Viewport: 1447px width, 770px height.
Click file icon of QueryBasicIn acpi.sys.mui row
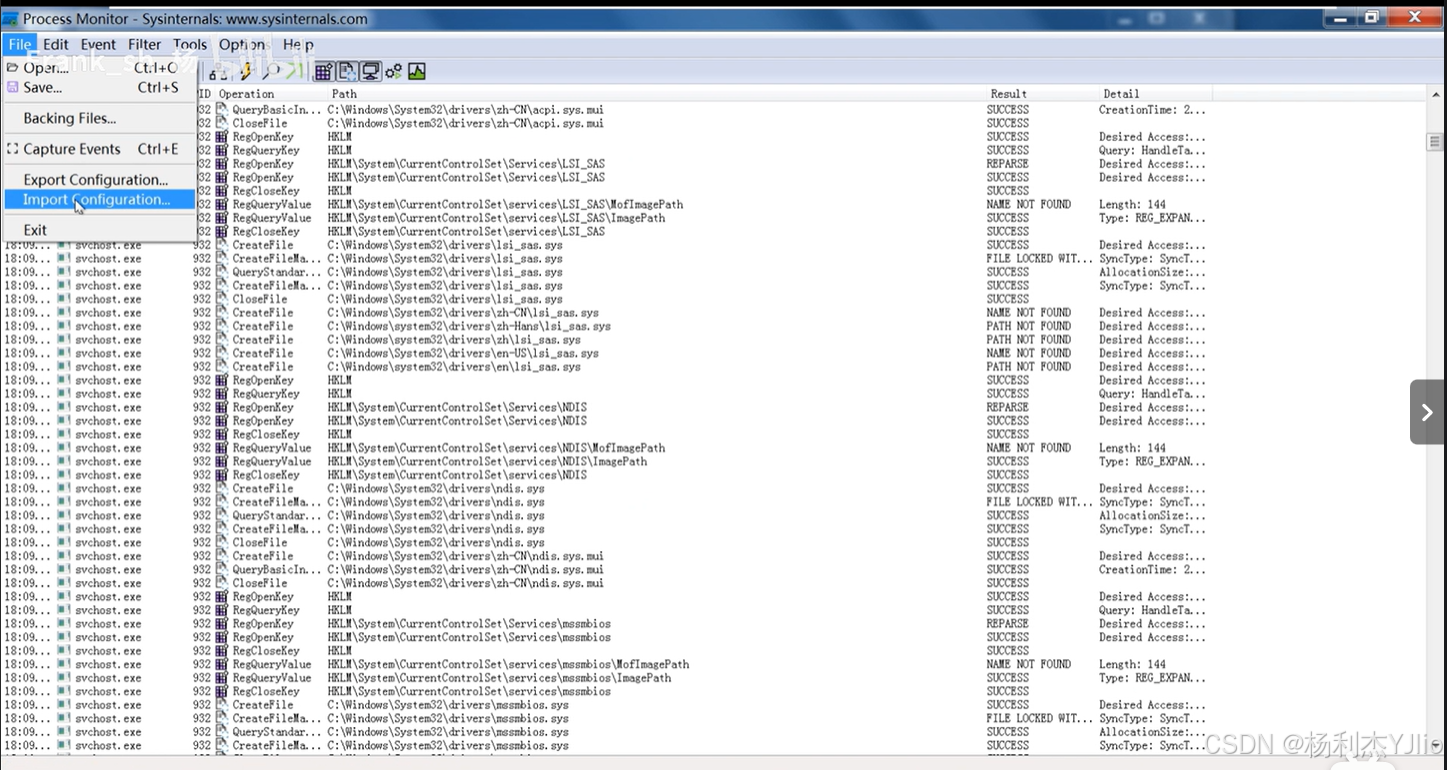click(x=222, y=109)
